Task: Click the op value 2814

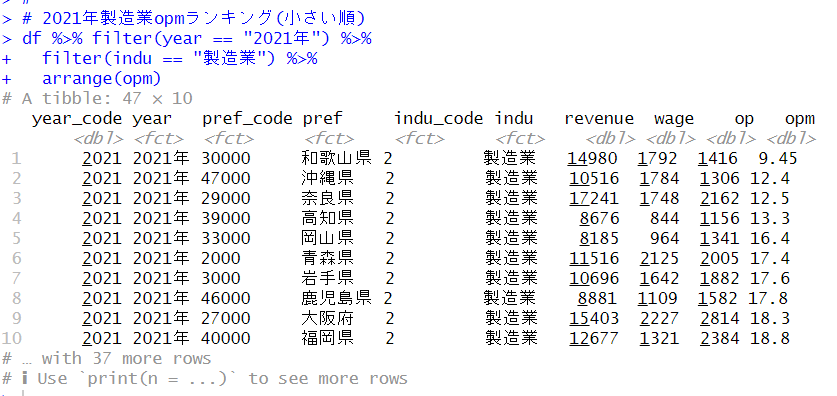Action: tap(720, 318)
